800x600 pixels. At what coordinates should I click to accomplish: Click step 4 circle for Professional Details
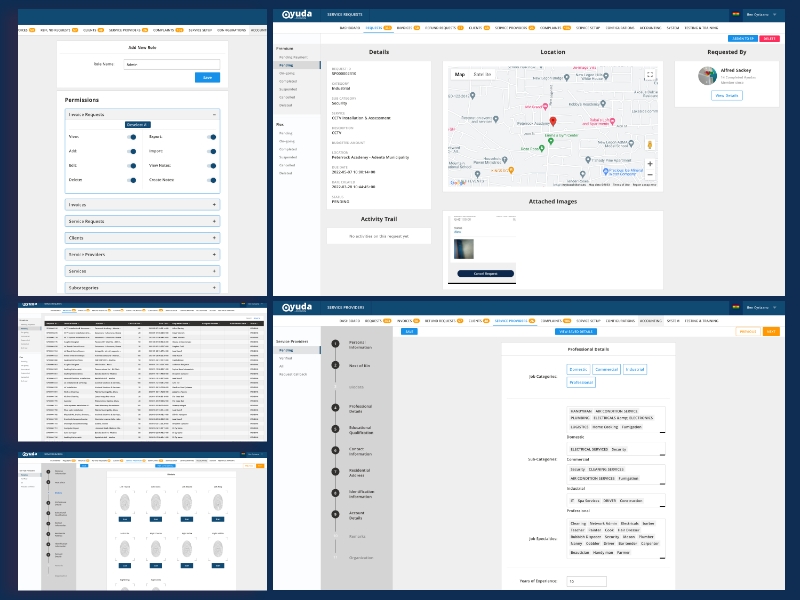coord(334,408)
